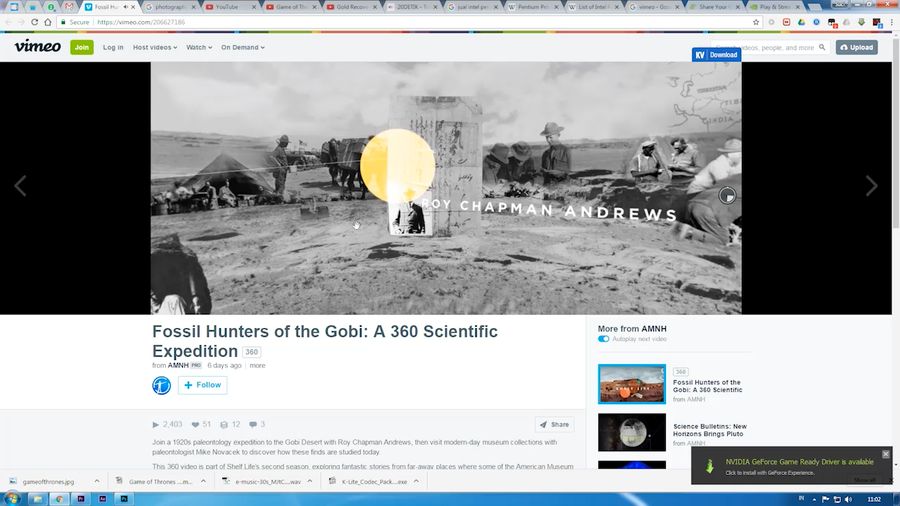Open the Chrome three-dot menu
The width and height of the screenshot is (900, 506).
[892, 22]
